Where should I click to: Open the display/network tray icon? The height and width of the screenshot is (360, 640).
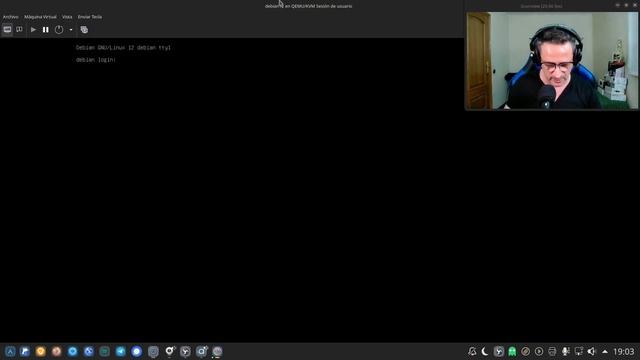(x=579, y=351)
